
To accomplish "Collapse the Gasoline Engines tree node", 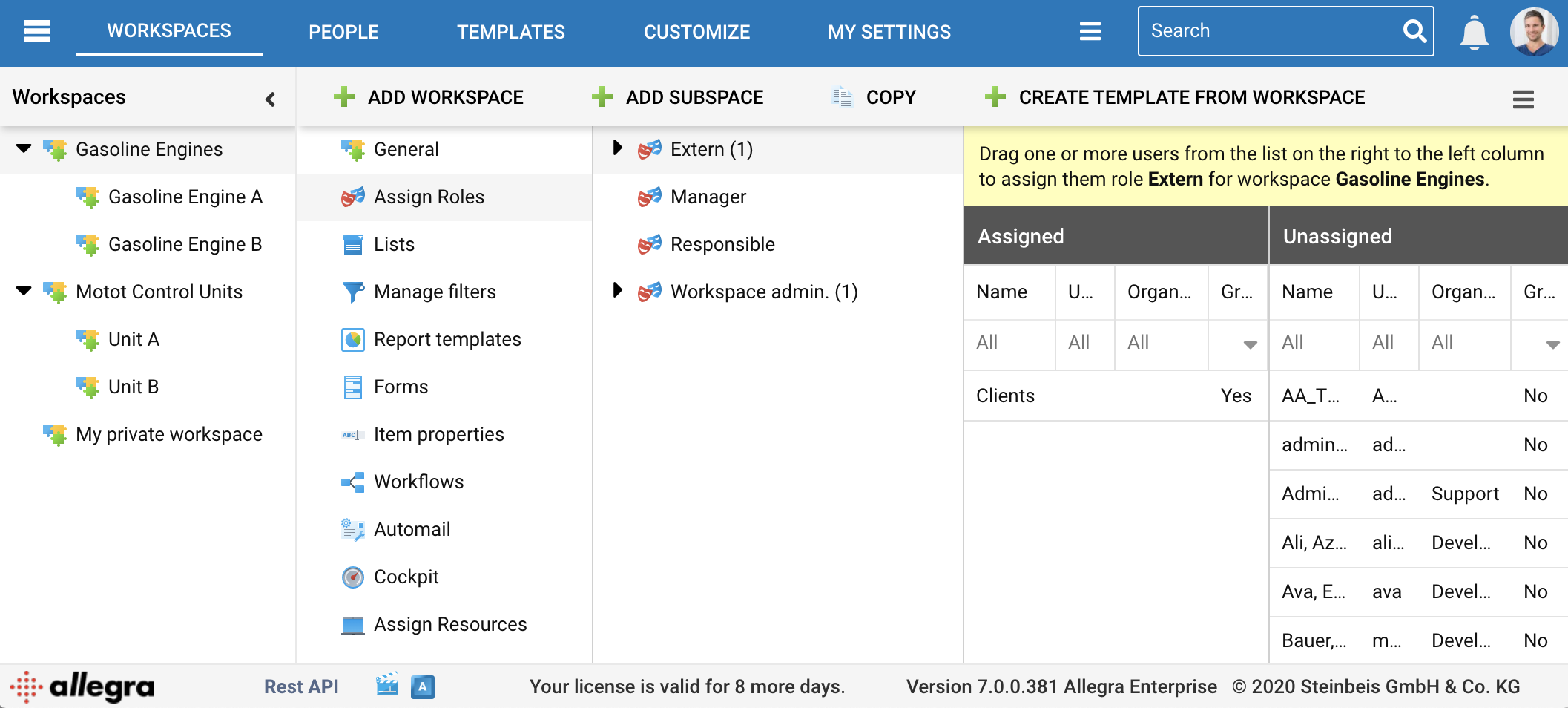I will (x=24, y=148).
